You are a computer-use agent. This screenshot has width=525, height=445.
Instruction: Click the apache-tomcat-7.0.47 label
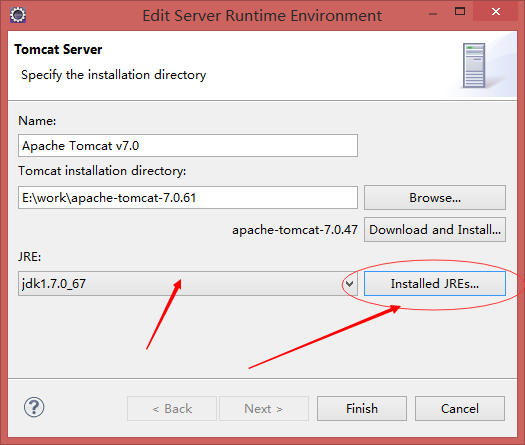point(295,230)
